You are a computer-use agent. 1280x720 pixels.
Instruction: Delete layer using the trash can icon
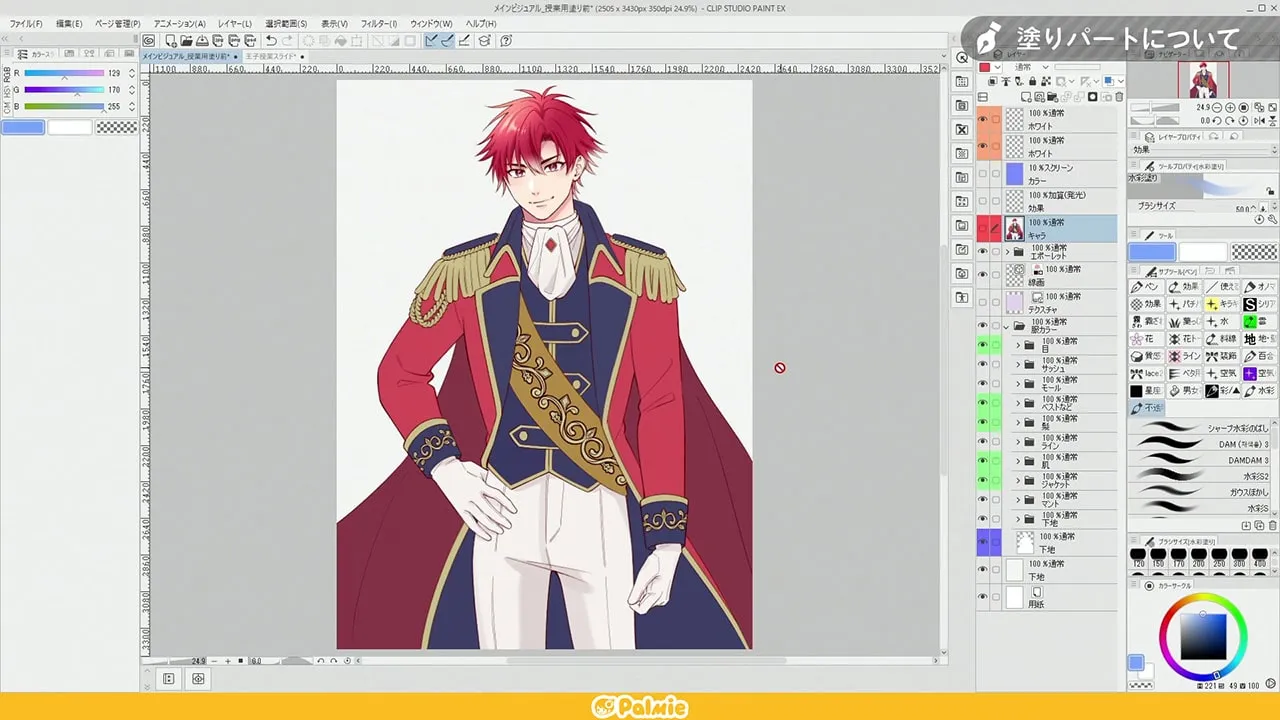click(x=1118, y=97)
